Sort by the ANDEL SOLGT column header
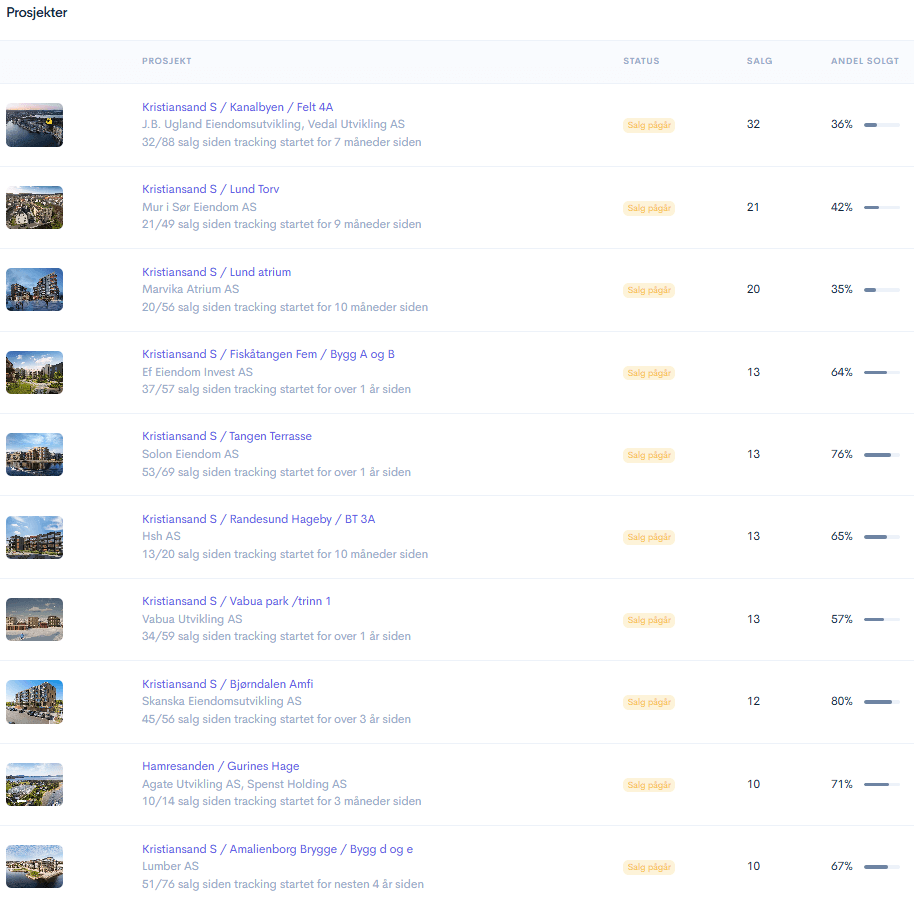Screen dimensions: 914x902 [x=865, y=61]
